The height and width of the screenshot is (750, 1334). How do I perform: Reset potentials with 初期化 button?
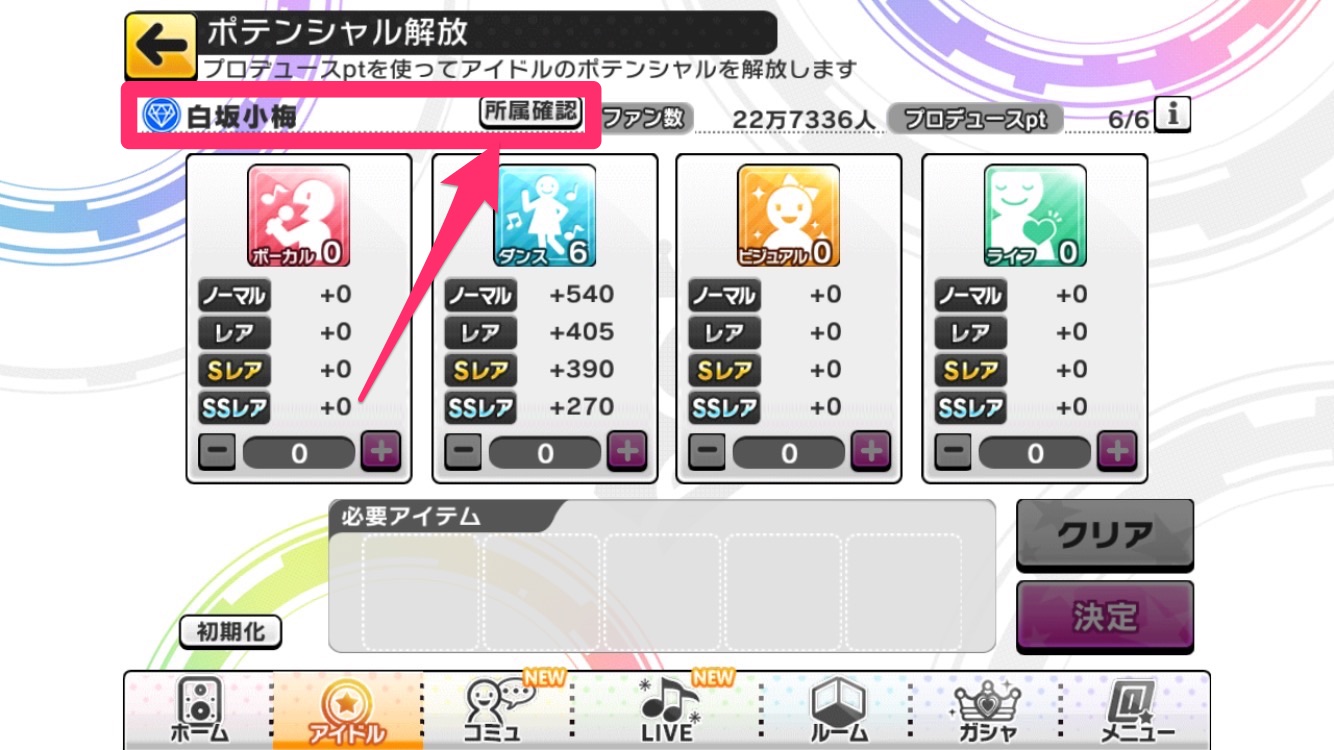coord(231,632)
